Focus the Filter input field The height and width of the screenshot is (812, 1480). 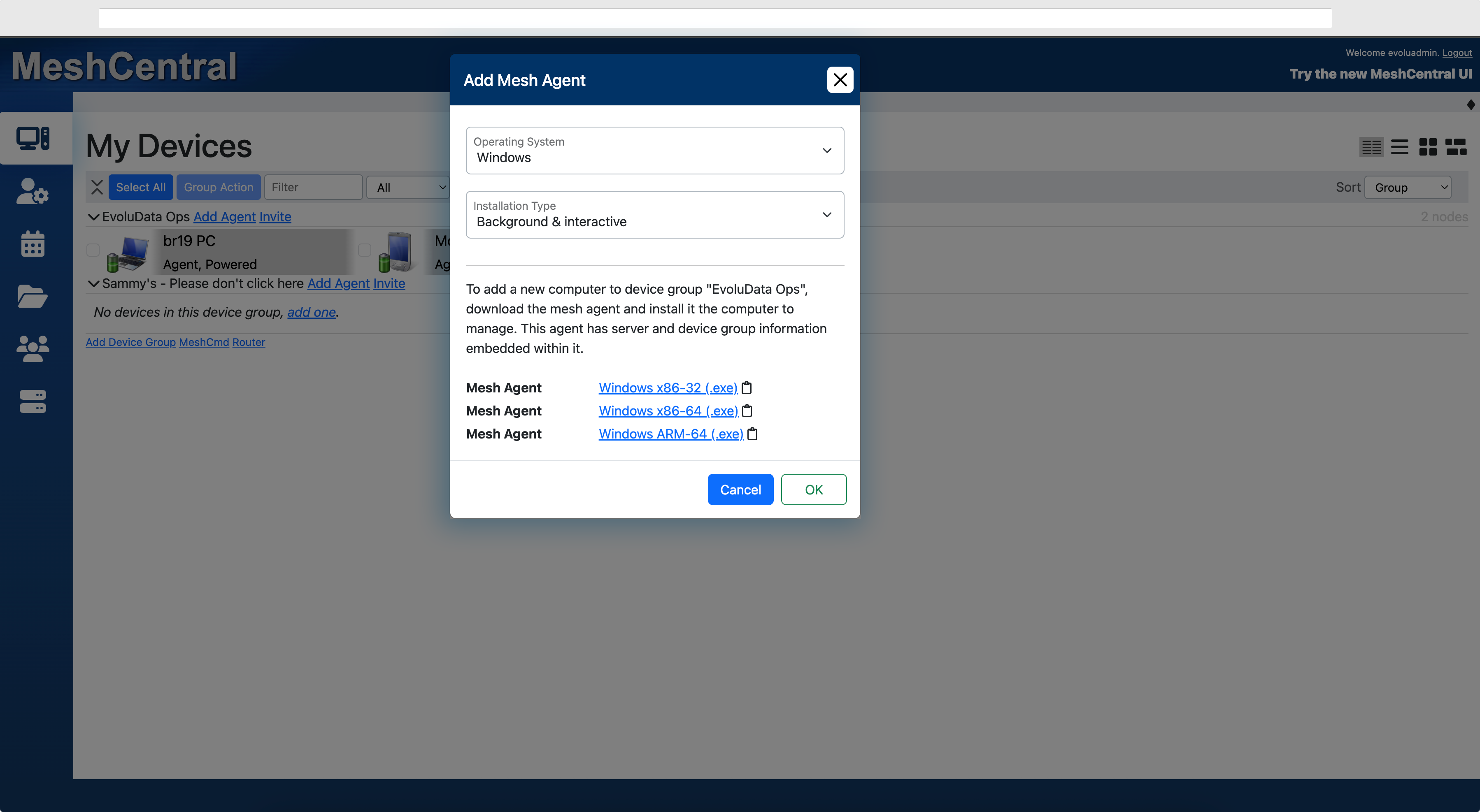(313, 187)
